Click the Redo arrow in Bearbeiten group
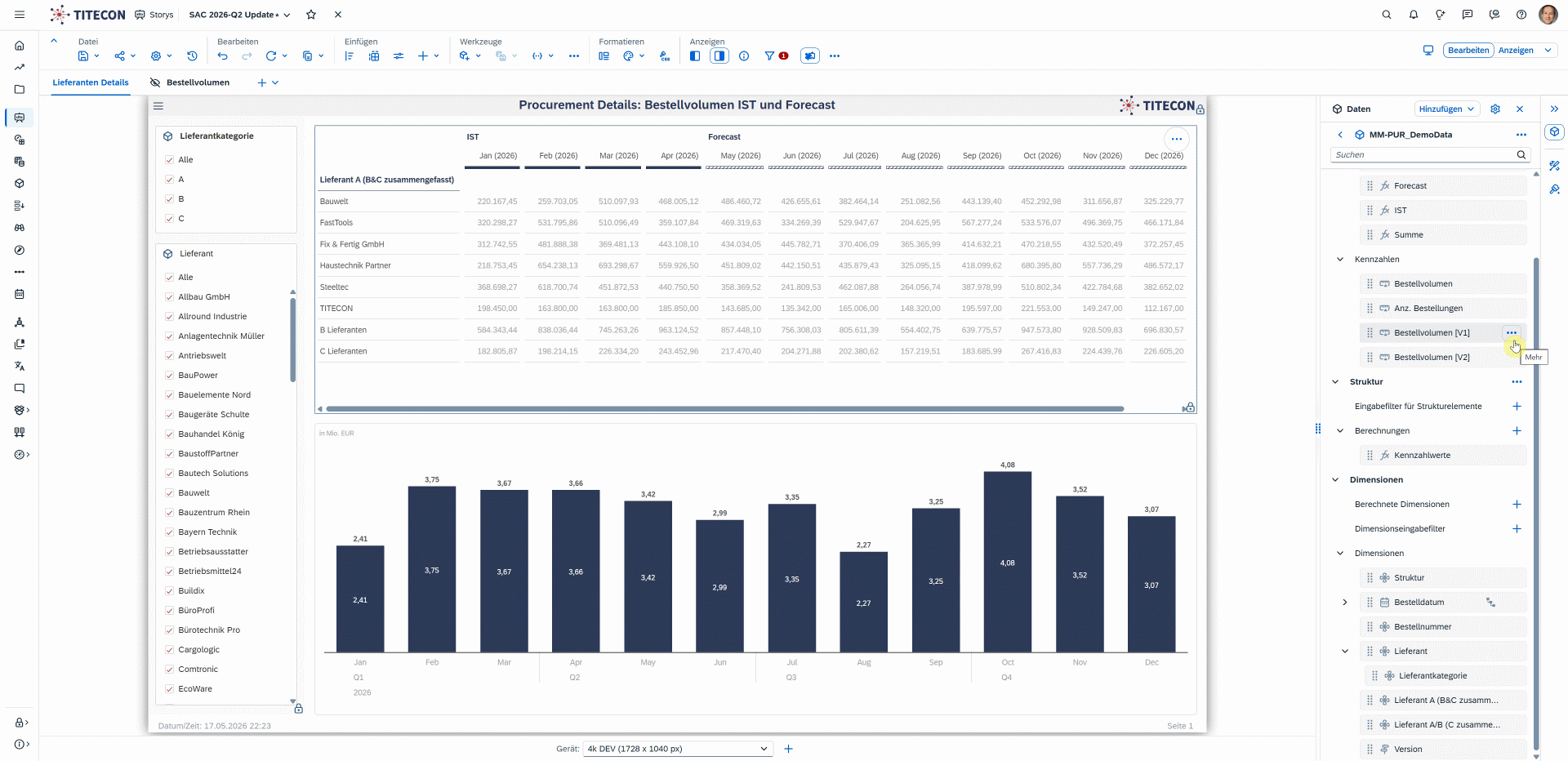1568x761 pixels. pyautogui.click(x=247, y=56)
